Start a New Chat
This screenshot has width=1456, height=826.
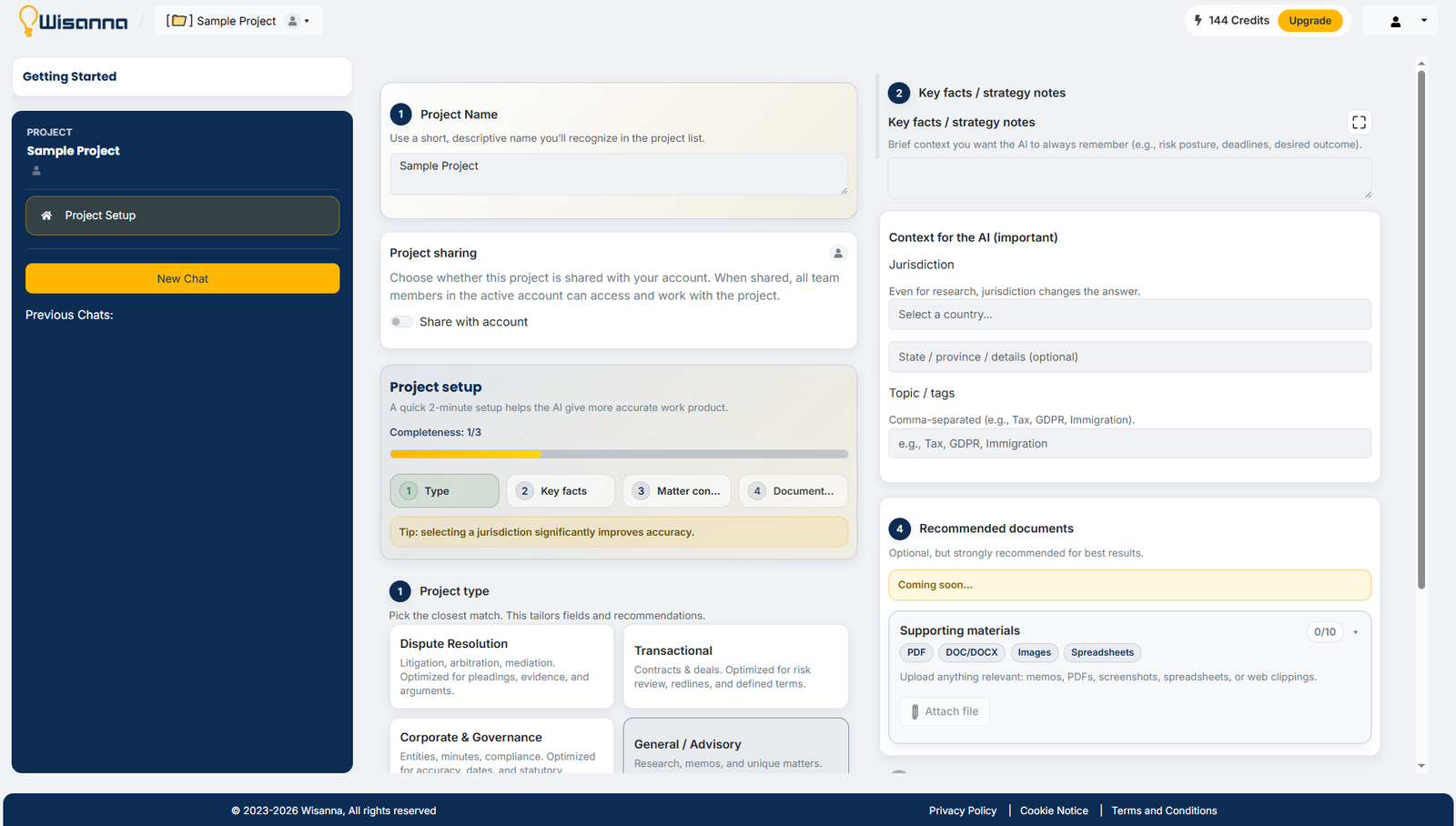click(x=182, y=278)
